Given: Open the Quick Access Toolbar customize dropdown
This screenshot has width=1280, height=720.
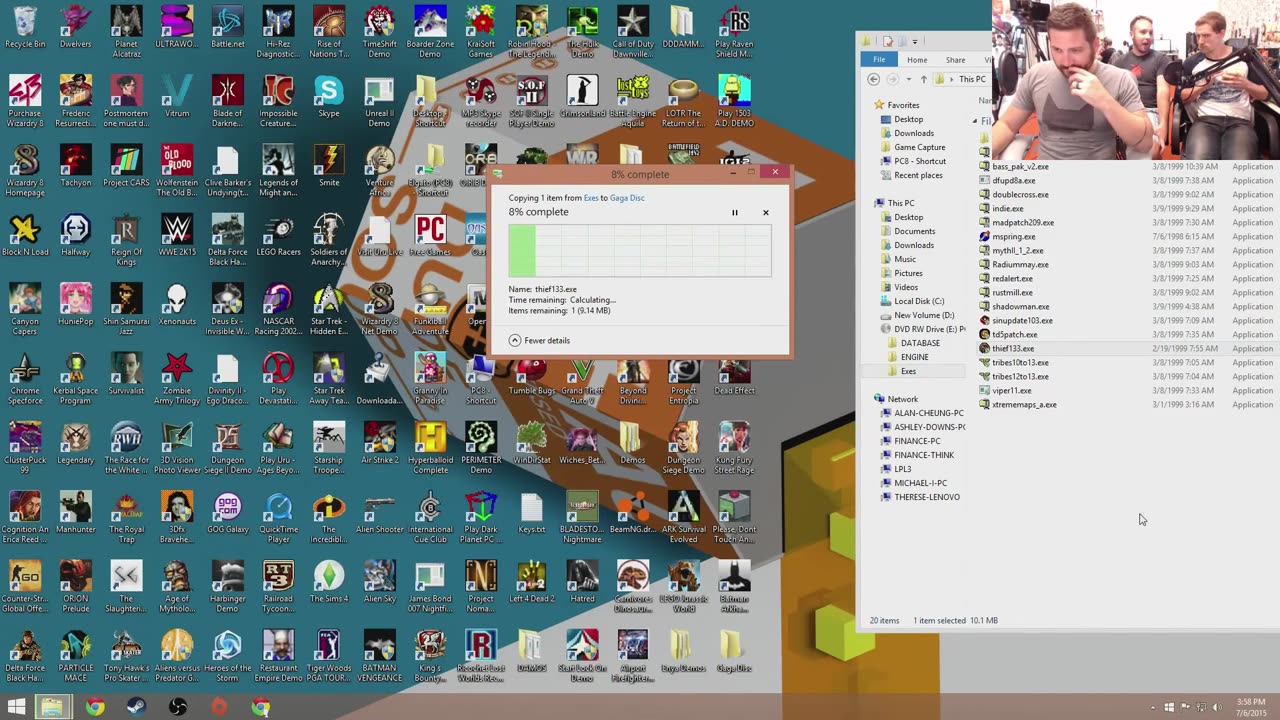Looking at the screenshot, I should (914, 41).
